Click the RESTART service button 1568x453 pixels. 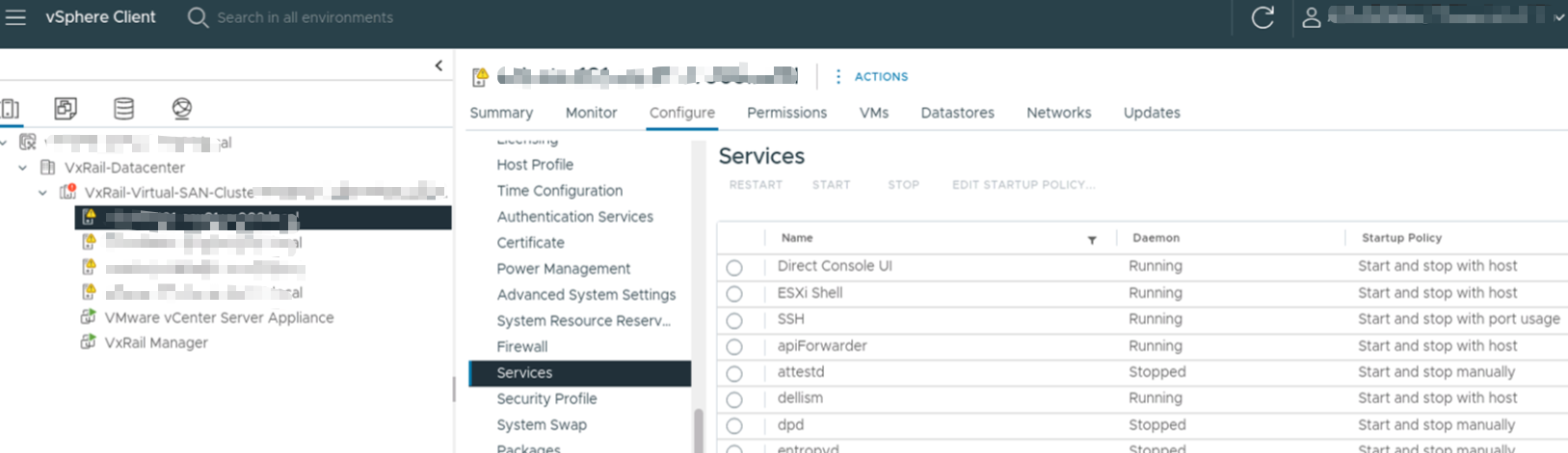(x=756, y=185)
